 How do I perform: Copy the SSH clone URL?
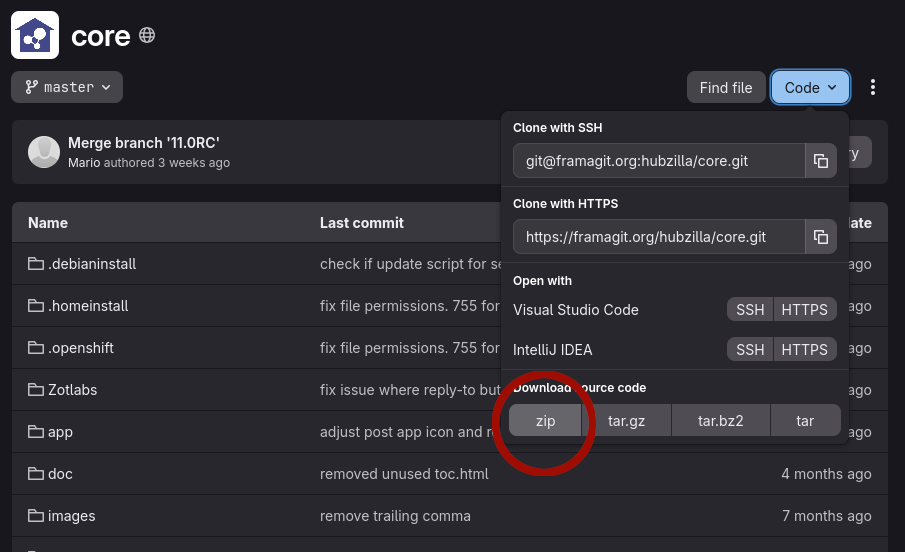(x=820, y=161)
